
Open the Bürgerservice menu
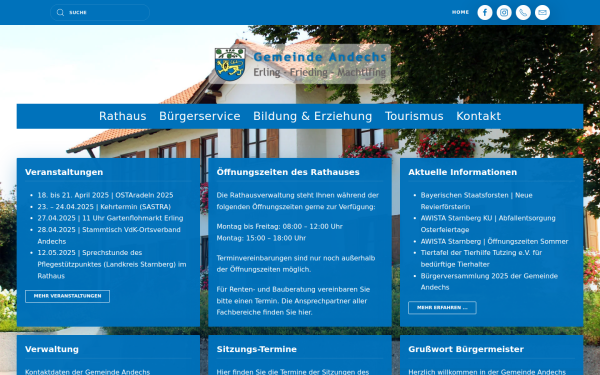pyautogui.click(x=200, y=116)
